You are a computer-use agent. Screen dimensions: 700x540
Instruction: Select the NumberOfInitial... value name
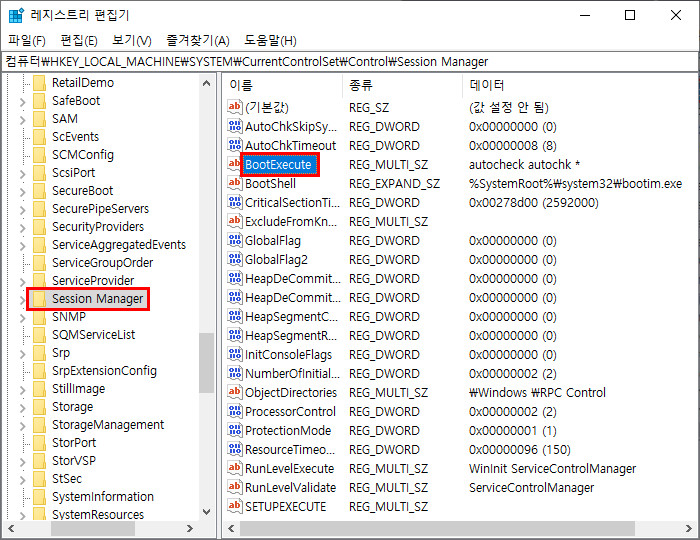tap(292, 374)
